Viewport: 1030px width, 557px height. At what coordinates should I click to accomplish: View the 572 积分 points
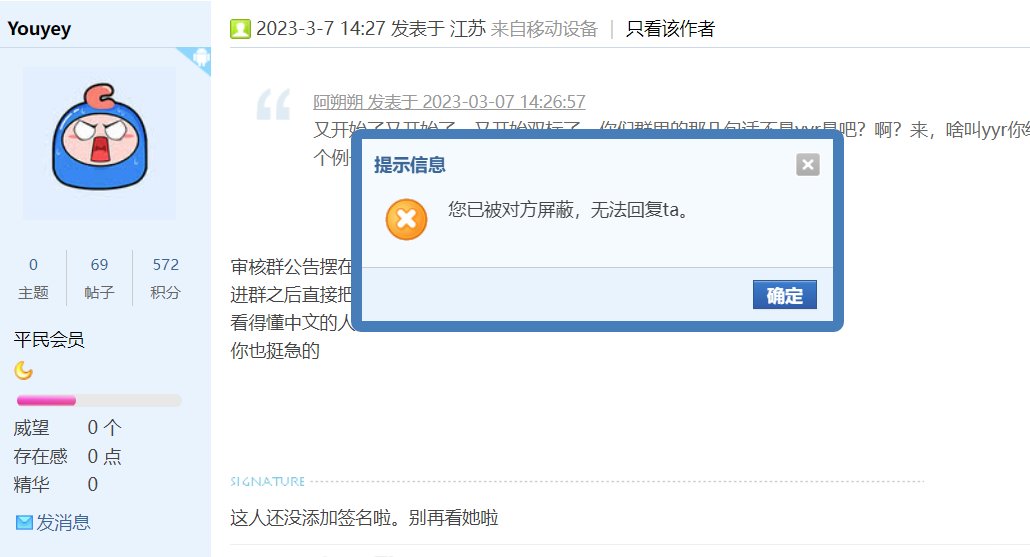tap(165, 278)
